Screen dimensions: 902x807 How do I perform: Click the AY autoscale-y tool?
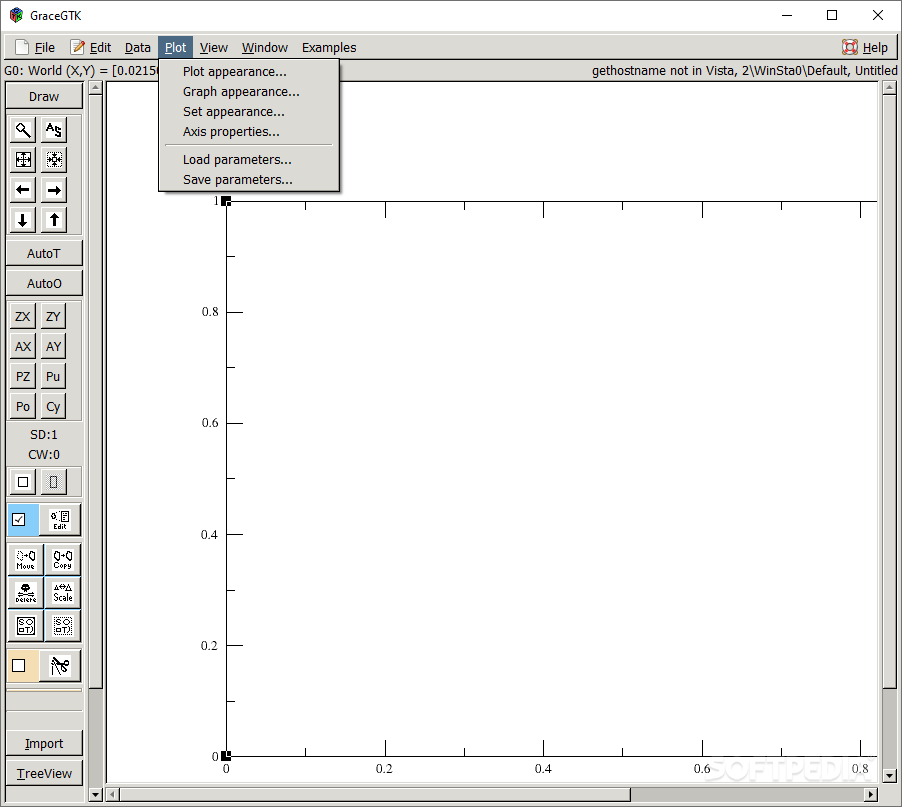[x=53, y=346]
